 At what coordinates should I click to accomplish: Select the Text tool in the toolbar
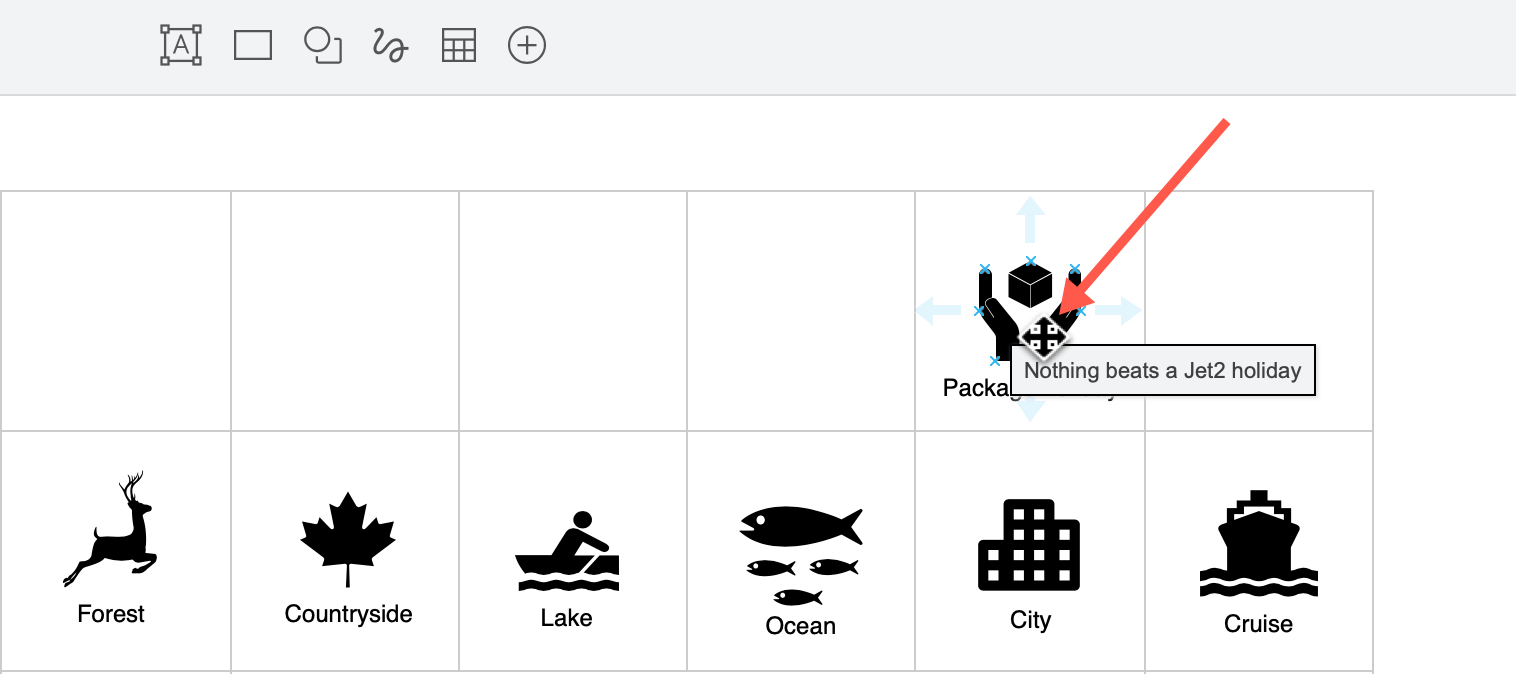coord(180,45)
